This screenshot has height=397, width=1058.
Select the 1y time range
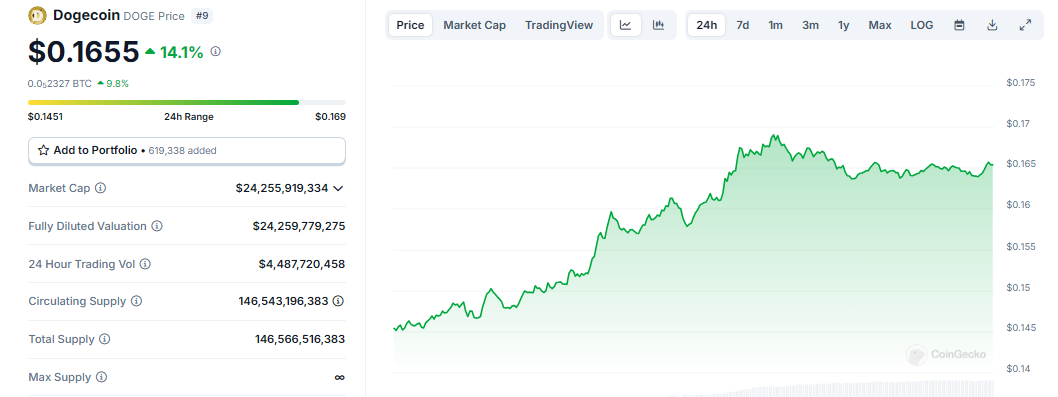pos(843,25)
